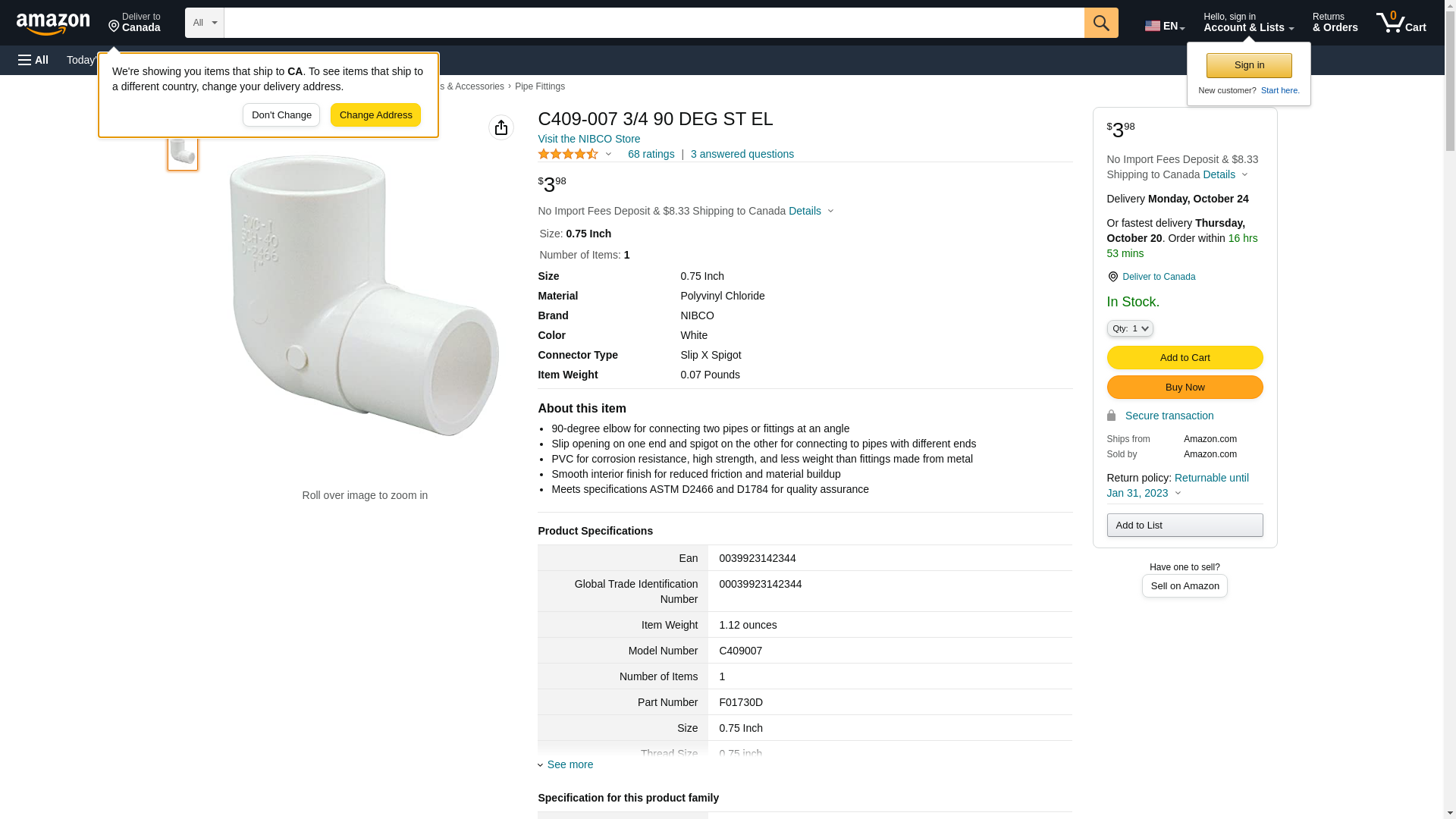Open Returns & Orders
1456x819 pixels.
click(x=1335, y=23)
